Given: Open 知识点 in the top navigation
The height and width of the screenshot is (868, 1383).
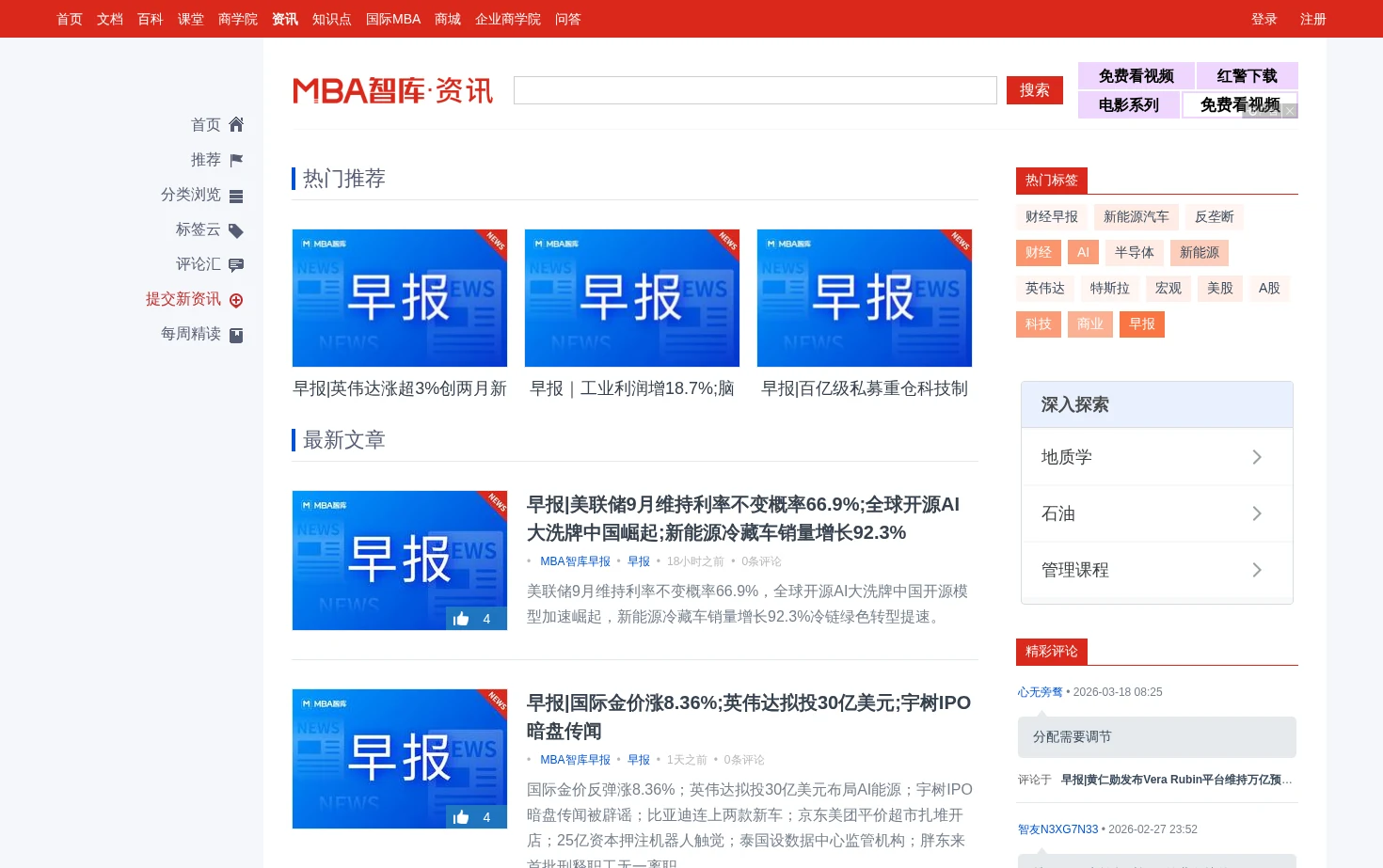Looking at the screenshot, I should pos(332,19).
